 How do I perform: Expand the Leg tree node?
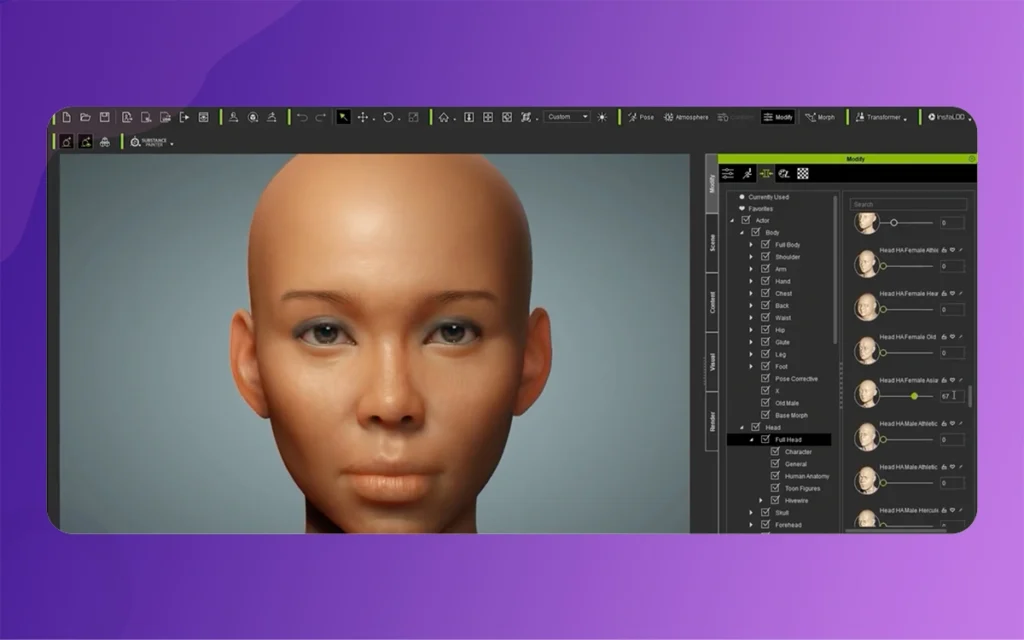[751, 355]
